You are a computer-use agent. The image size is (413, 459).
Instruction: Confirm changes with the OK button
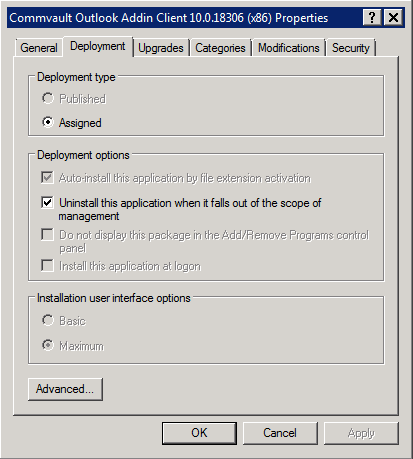(199, 433)
